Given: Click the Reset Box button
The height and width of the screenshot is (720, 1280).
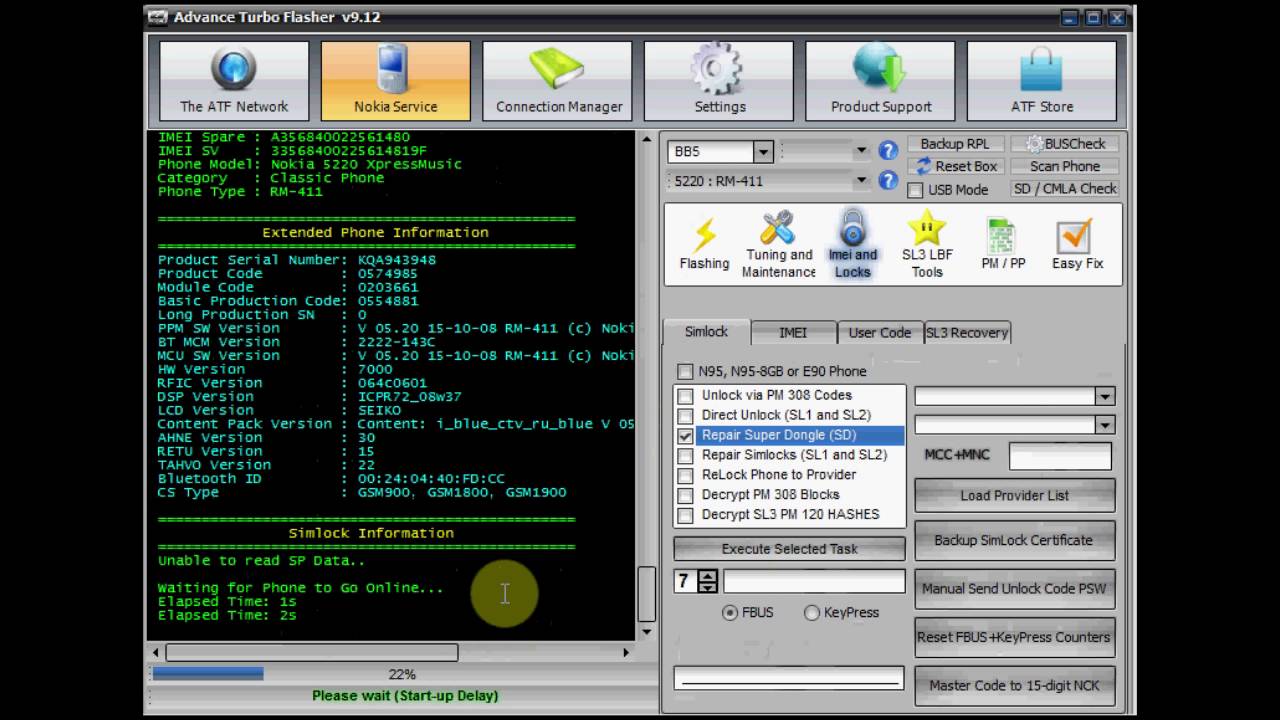Looking at the screenshot, I should 955,167.
